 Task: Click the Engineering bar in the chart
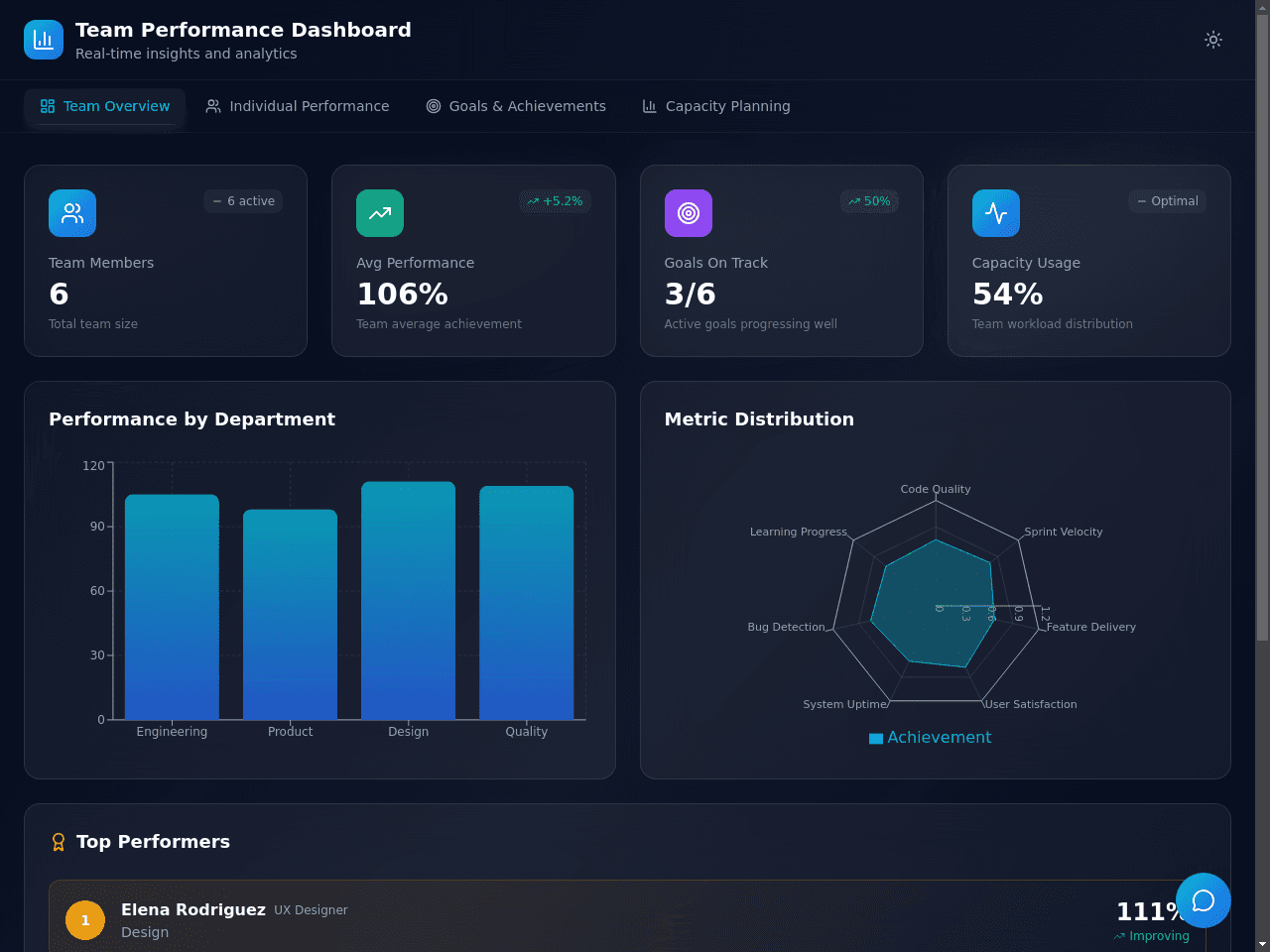point(172,607)
